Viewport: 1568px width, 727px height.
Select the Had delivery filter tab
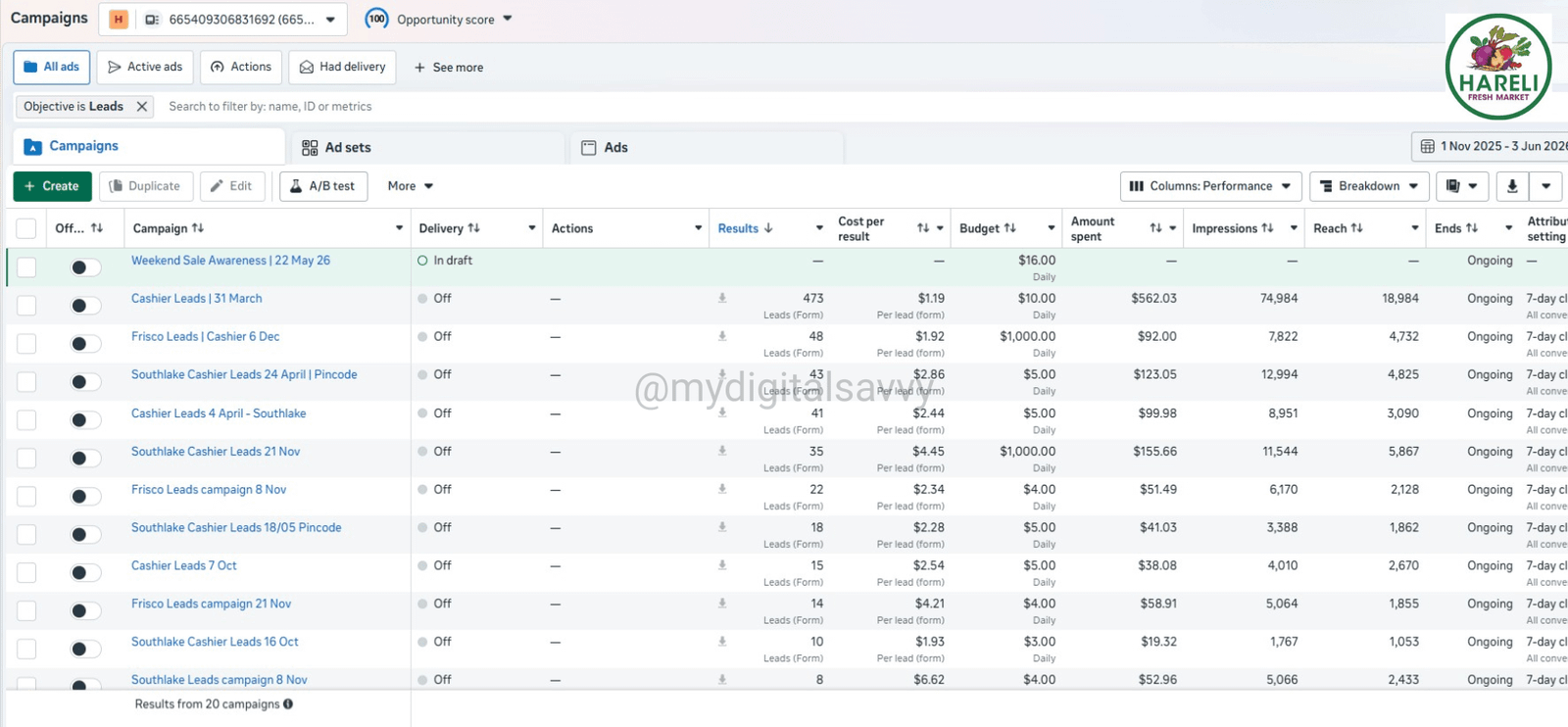coord(343,67)
